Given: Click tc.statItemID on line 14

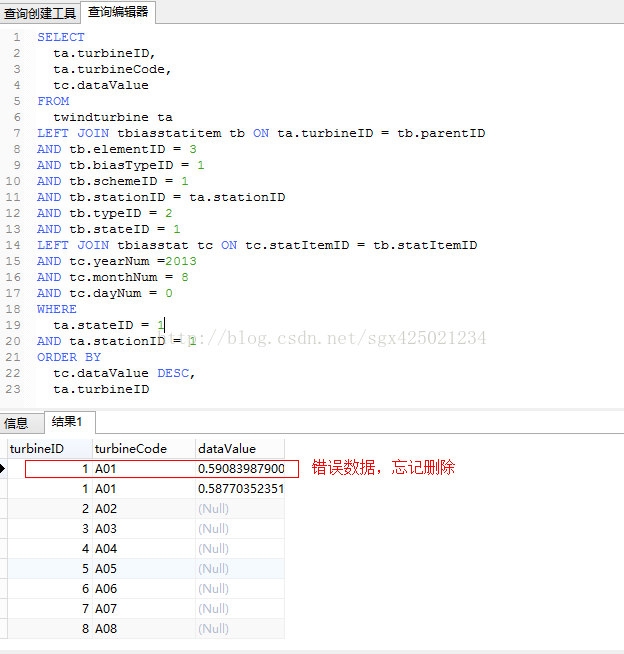Looking at the screenshot, I should tap(297, 245).
